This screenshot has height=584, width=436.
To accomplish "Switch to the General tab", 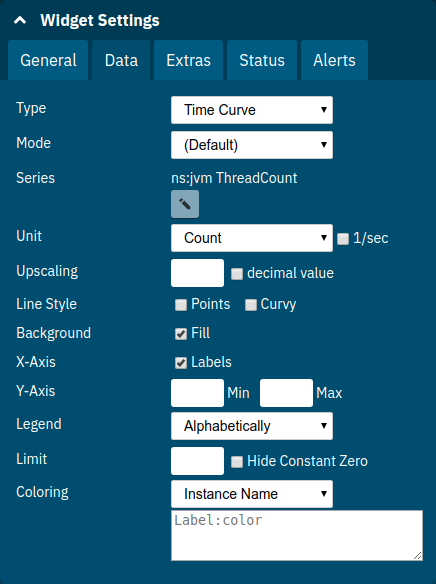I will point(48,60).
